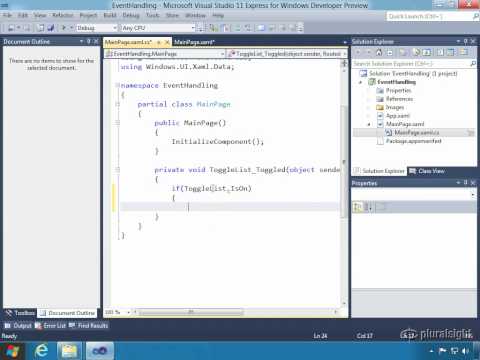Screen dimensions: 480x360
Task: Click the volume icon in system tray
Action: click(x=466, y=351)
